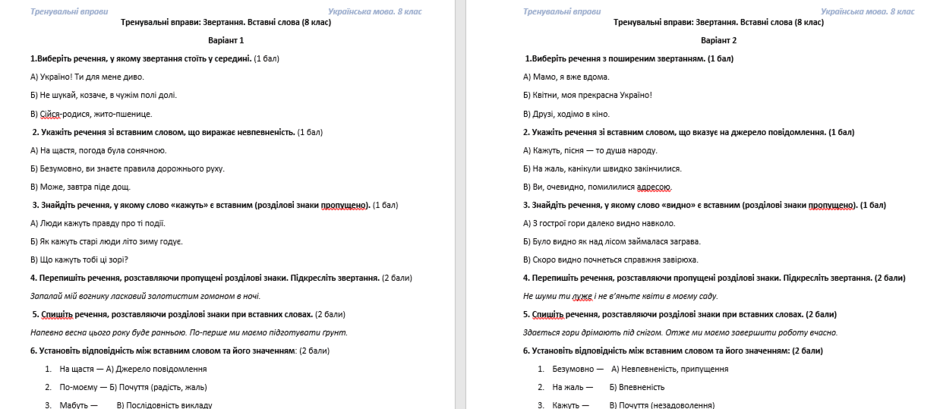Click the line 'В) Друзі, ходімо в кіно.'

[x=566, y=114]
